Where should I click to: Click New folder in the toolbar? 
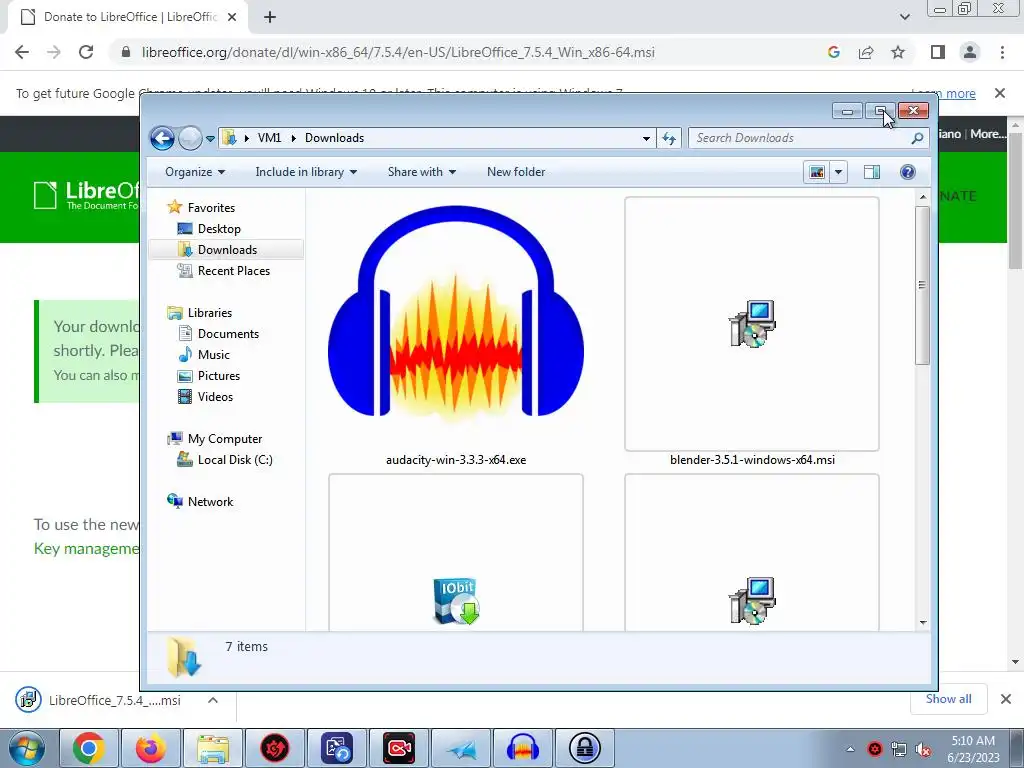pyautogui.click(x=516, y=172)
